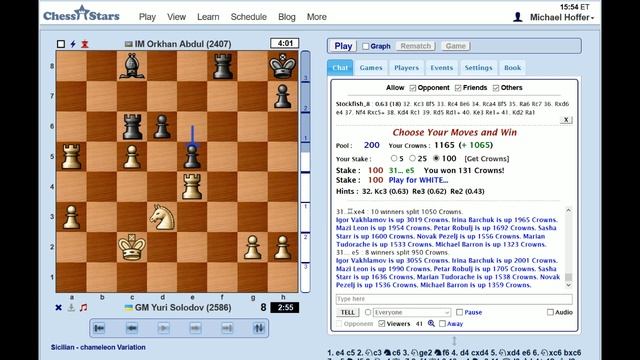Viewport: 640px width, 360px height.
Task: Toggle Allow Opponent checkbox
Action: point(413,88)
